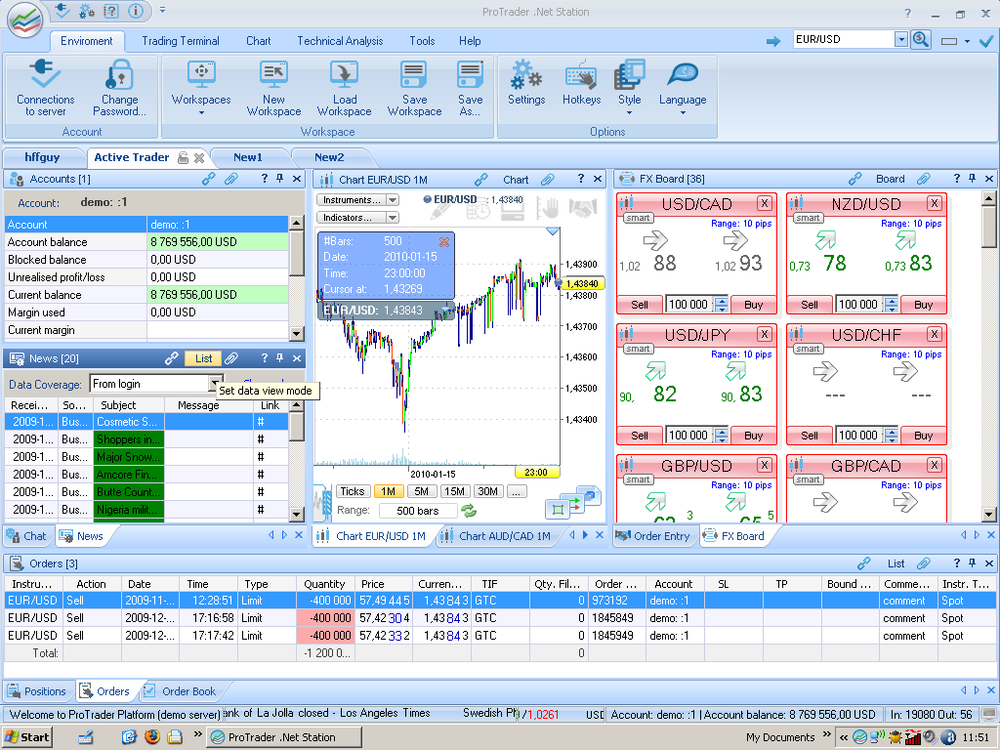The height and width of the screenshot is (750, 1000).
Task: Click refresh icon next to 500 bars
Action: coord(469,510)
